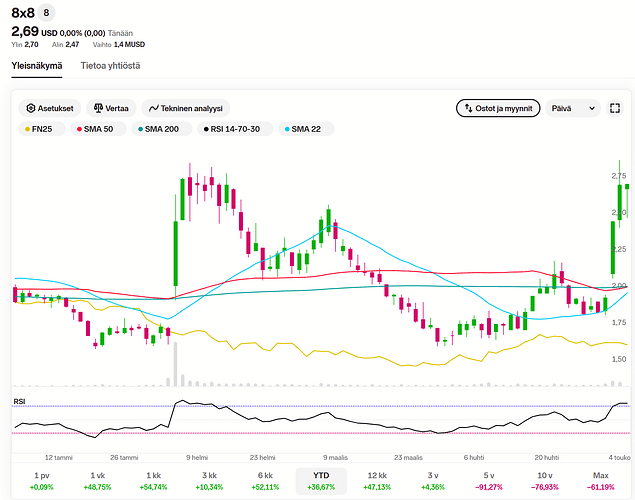Select the 1 pv time range
635x500 pixels.
(42, 481)
